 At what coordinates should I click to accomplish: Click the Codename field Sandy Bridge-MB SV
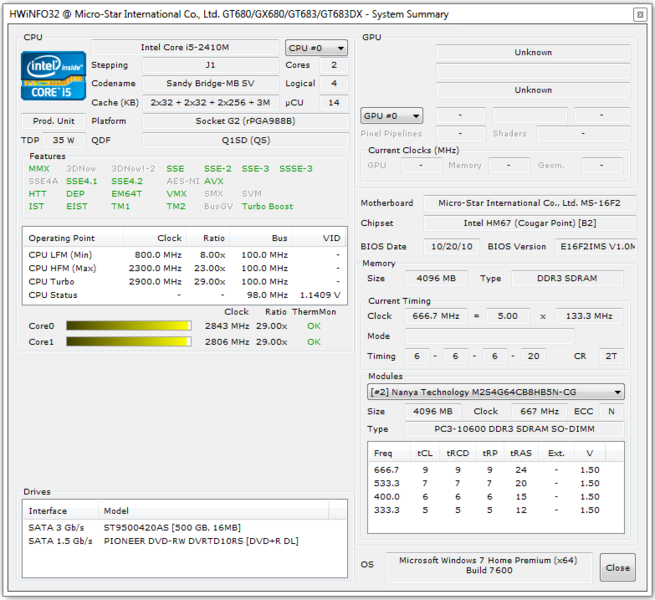coord(211,83)
